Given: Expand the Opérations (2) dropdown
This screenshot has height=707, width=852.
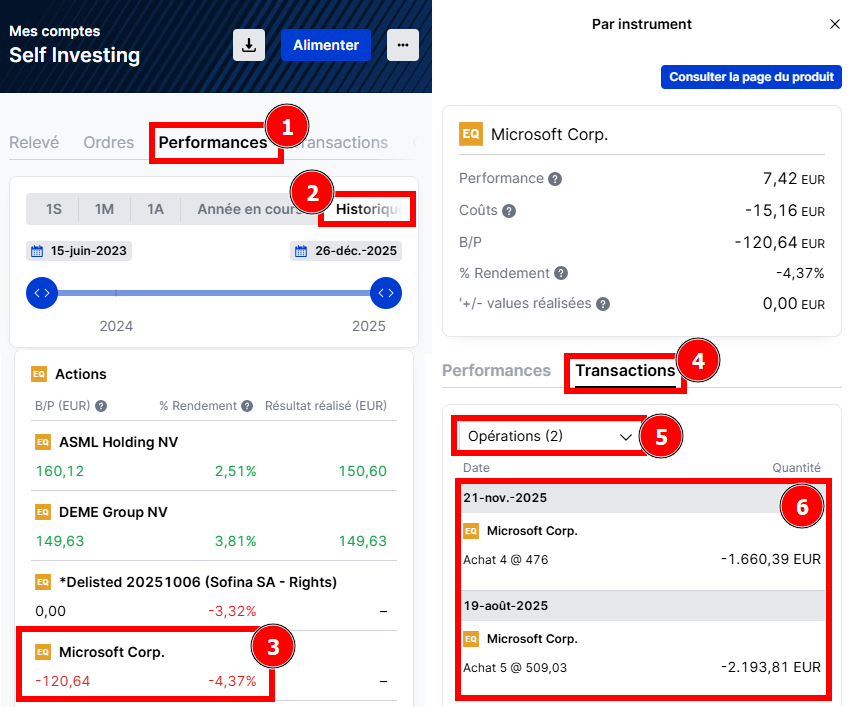Looking at the screenshot, I should pyautogui.click(x=549, y=436).
